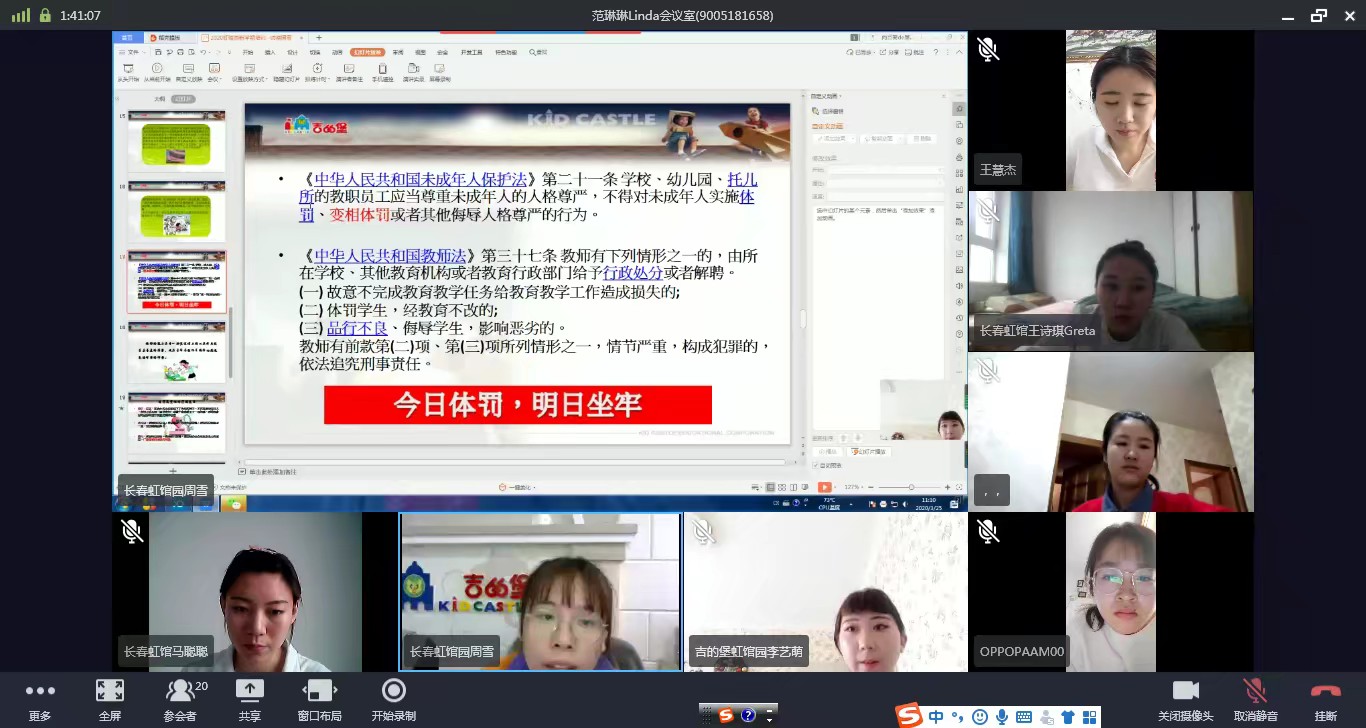Click Sogou input S logo

coord(907,715)
